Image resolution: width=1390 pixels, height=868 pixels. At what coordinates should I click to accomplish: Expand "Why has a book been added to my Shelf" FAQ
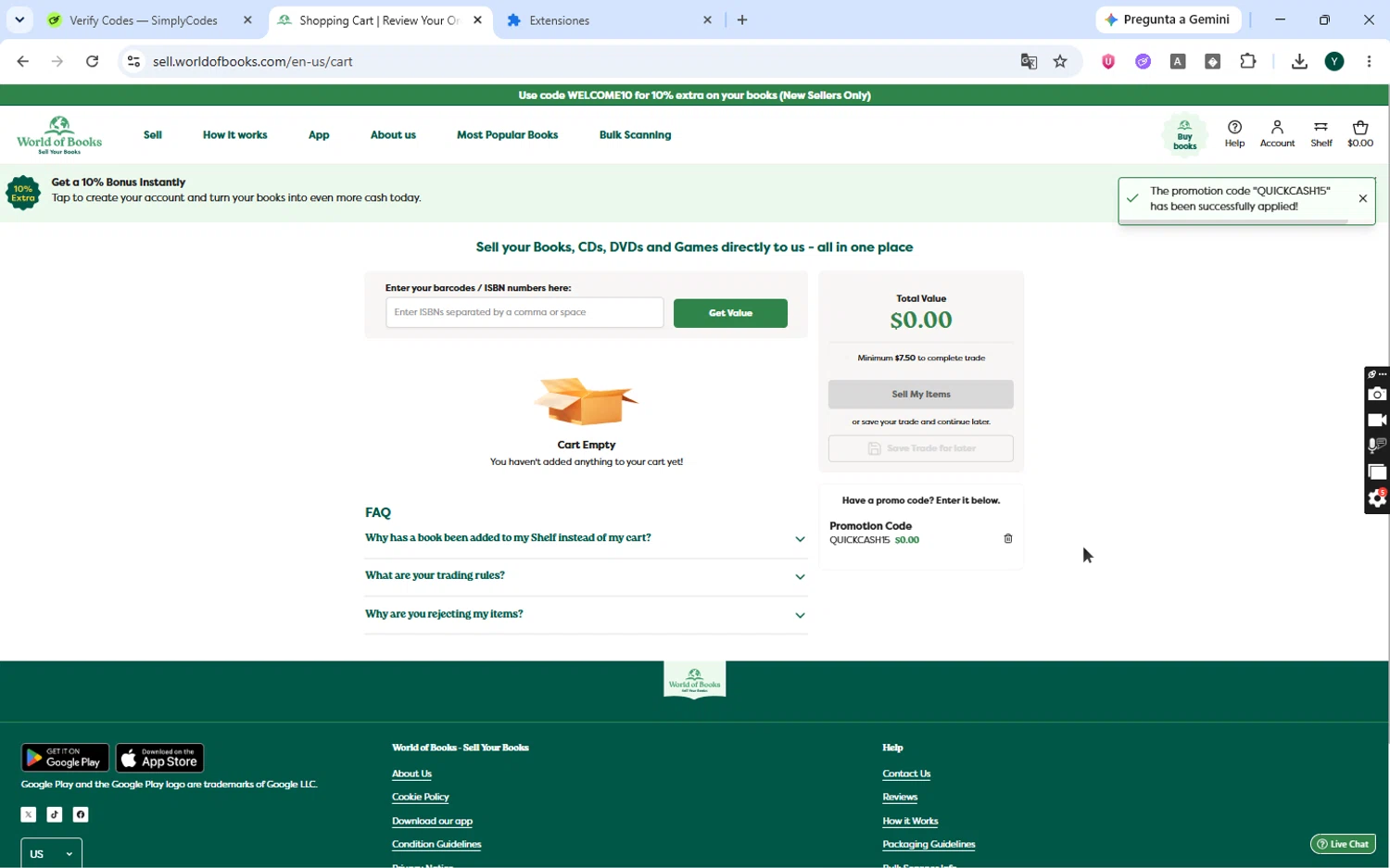(x=586, y=538)
